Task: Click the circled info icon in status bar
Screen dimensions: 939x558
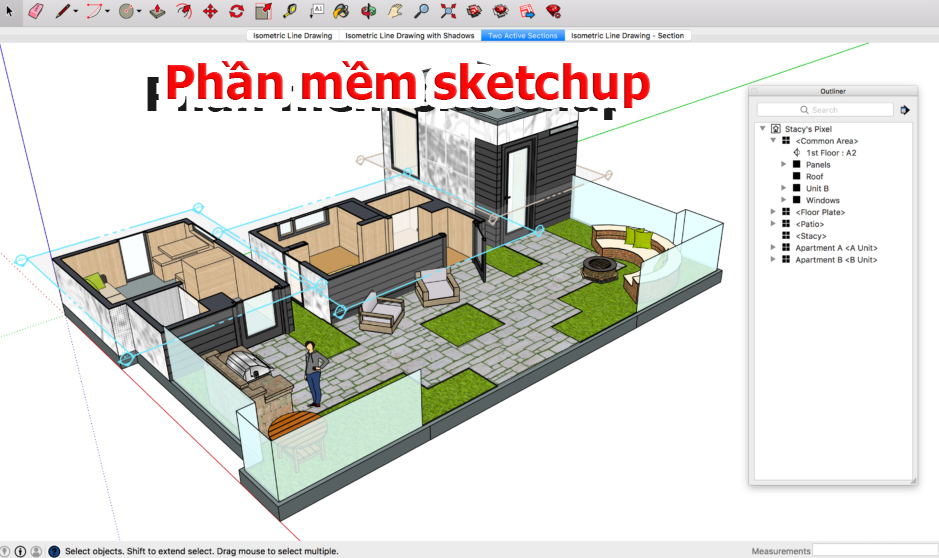Action: (20, 551)
